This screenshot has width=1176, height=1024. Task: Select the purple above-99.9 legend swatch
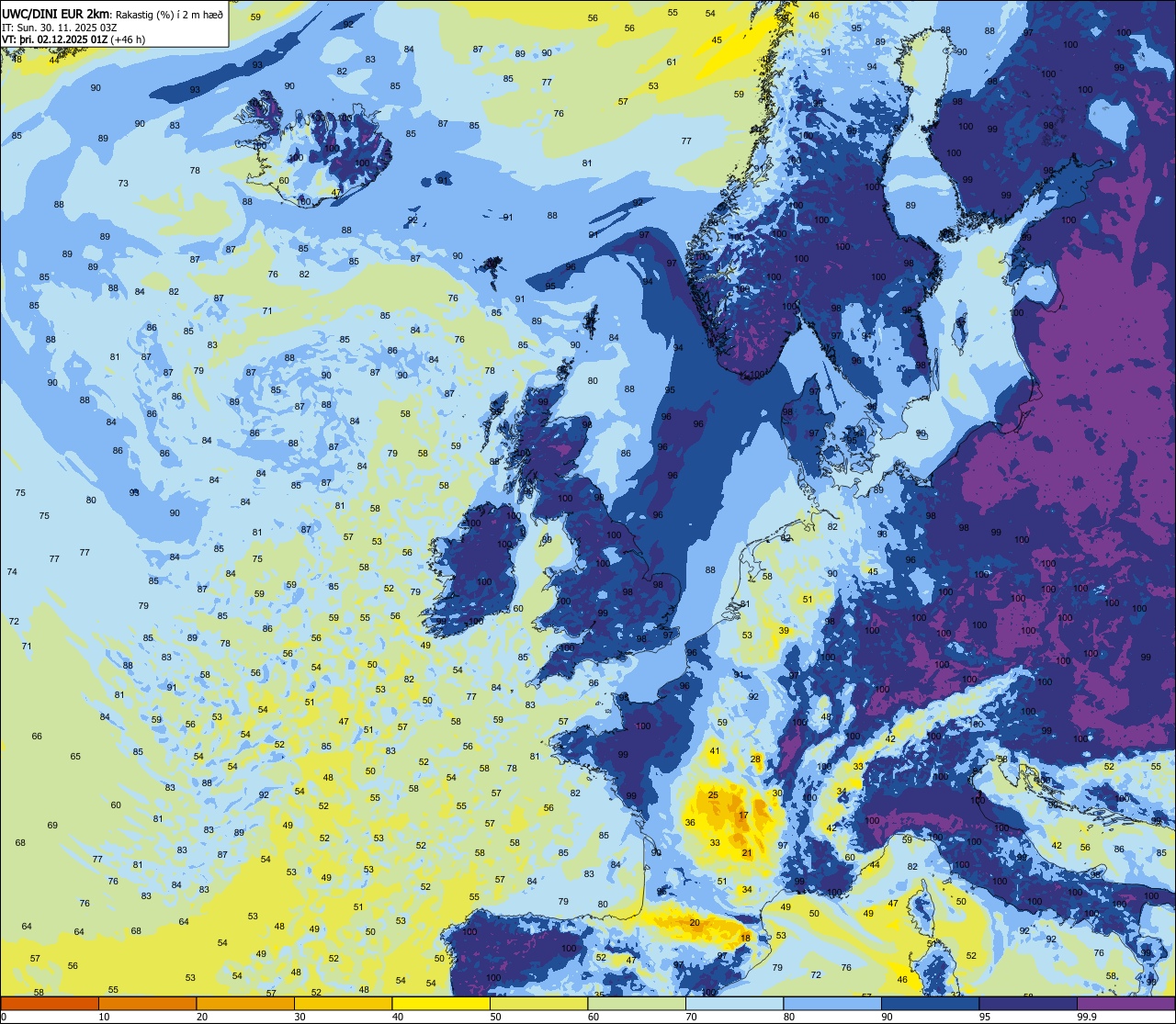pos(1125,1003)
